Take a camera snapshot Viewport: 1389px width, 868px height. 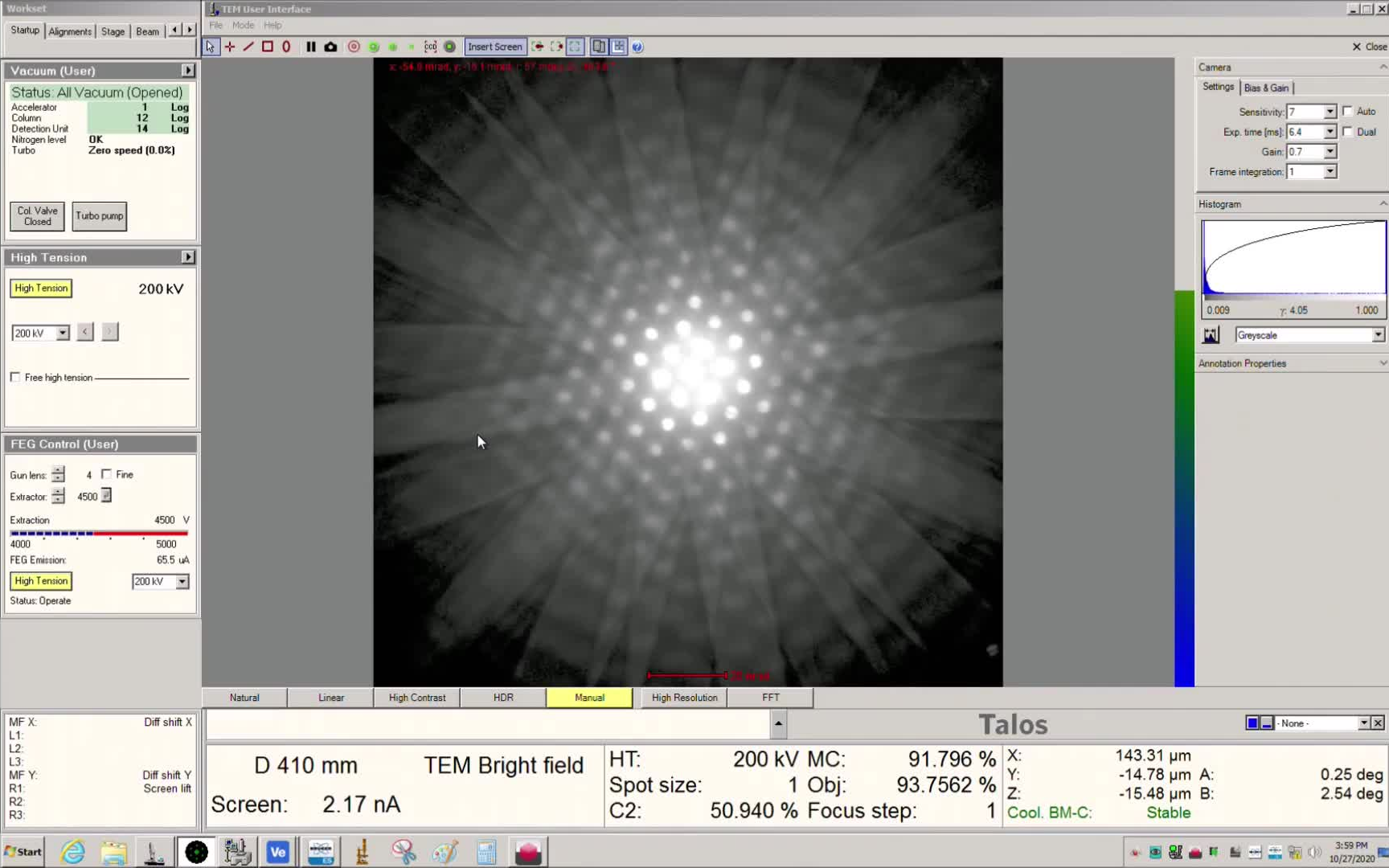[330, 47]
